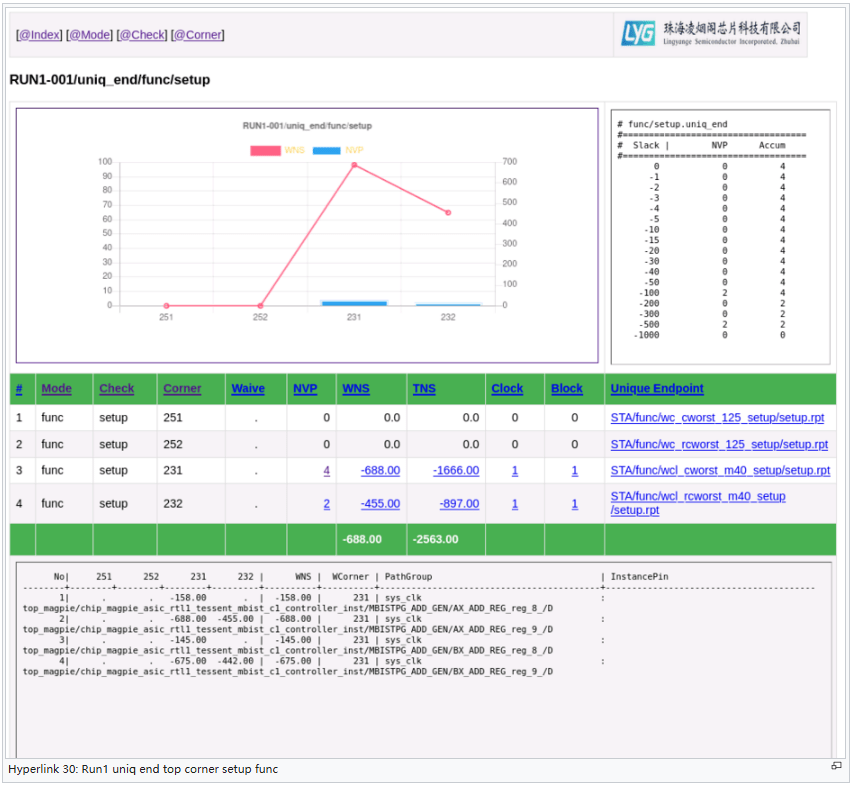Sort table by the NVP column header

click(x=304, y=389)
